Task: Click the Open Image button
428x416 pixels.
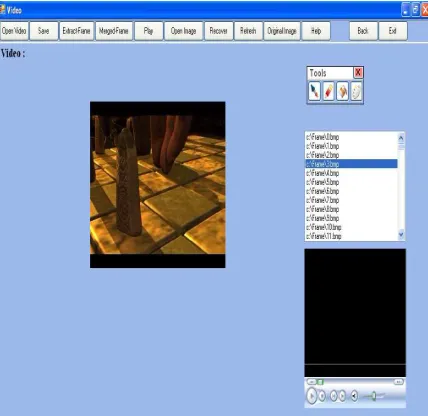Action: pyautogui.click(x=183, y=31)
